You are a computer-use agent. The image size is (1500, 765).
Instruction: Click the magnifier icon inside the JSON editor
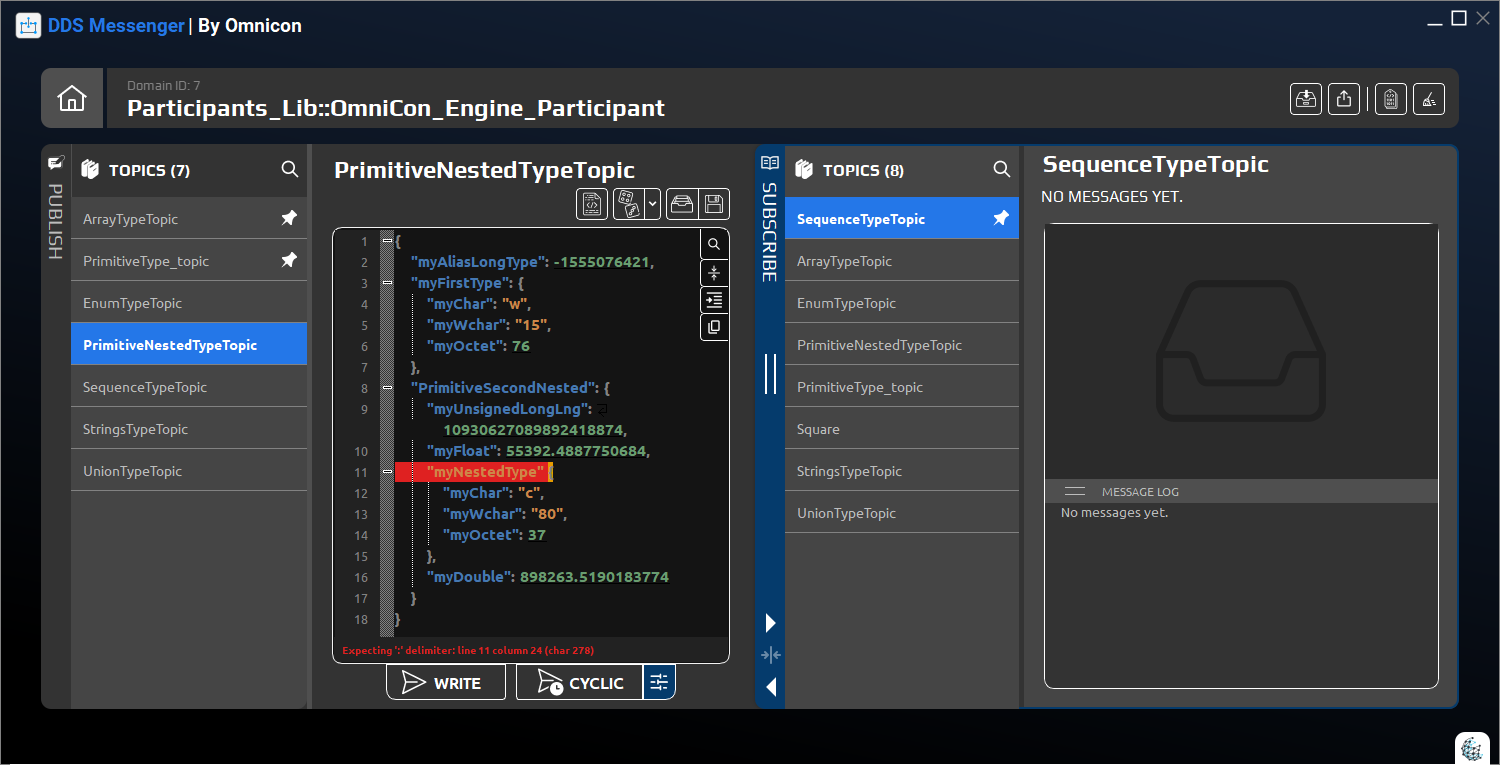click(x=714, y=243)
